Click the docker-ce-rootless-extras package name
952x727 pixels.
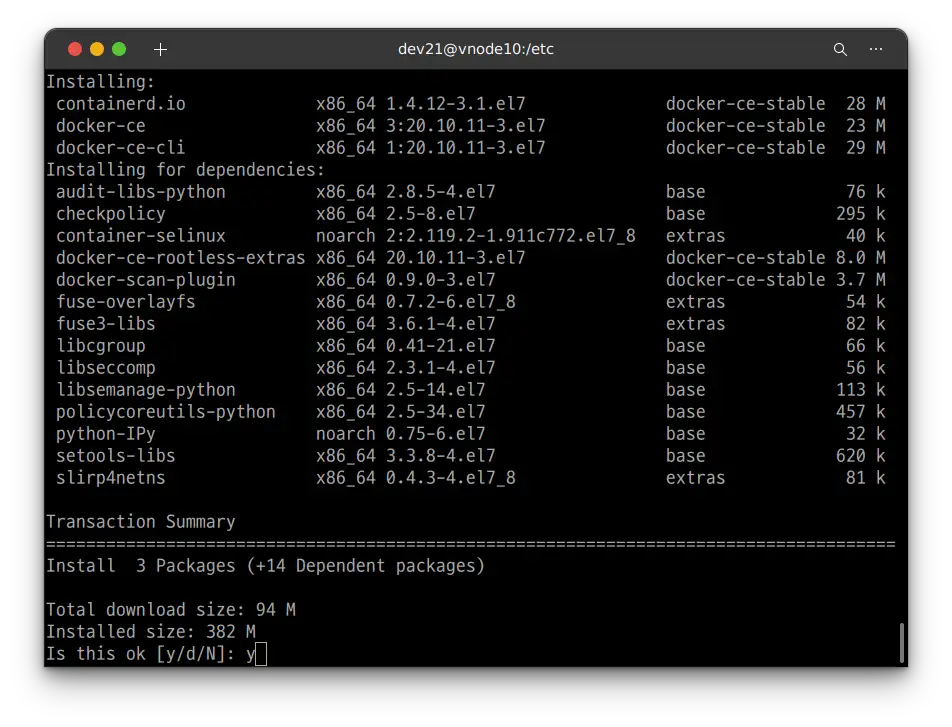[180, 258]
